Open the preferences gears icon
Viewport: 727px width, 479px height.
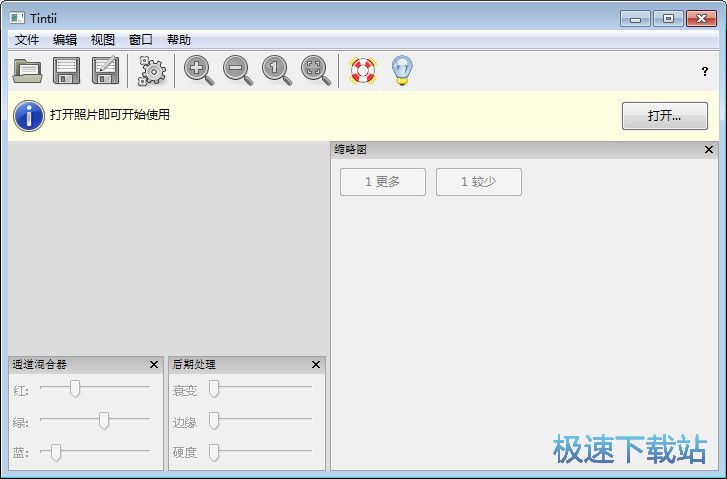click(x=152, y=71)
